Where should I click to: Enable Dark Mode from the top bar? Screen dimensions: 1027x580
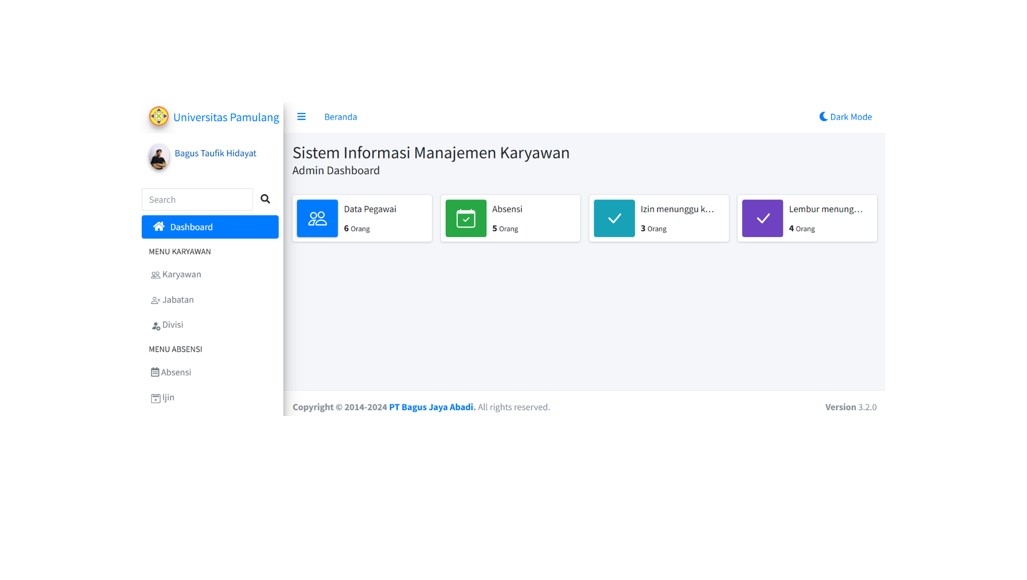tap(846, 117)
